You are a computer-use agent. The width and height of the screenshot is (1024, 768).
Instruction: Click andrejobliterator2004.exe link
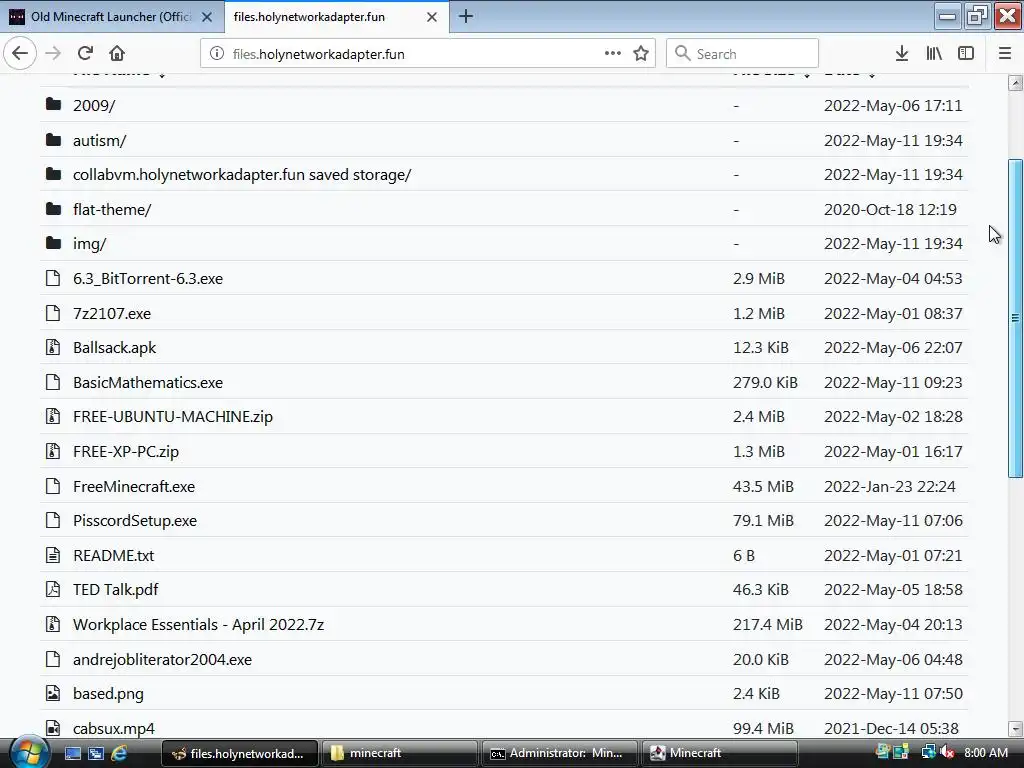coord(162,660)
